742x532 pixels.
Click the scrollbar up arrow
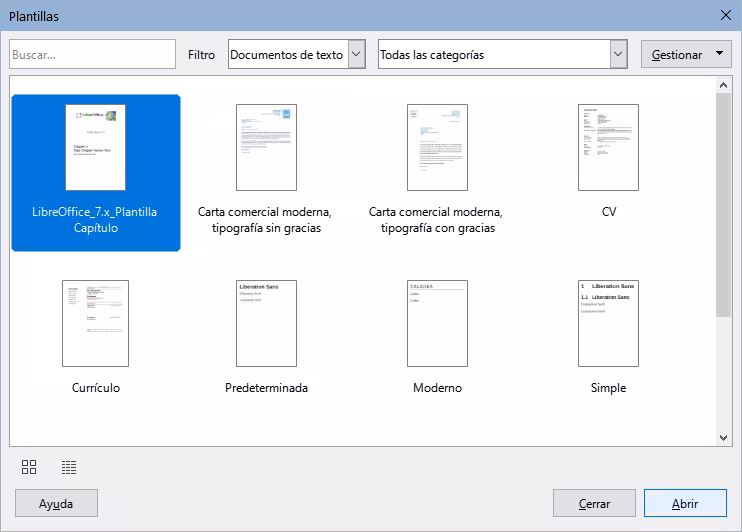[723, 85]
